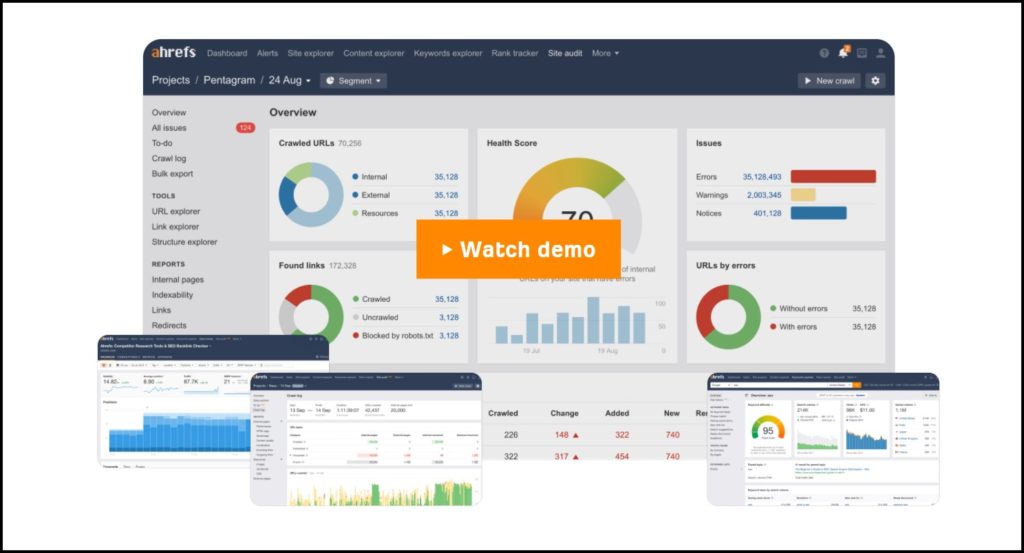
Task: Open the user account avatar icon
Action: pyautogui.click(x=880, y=53)
